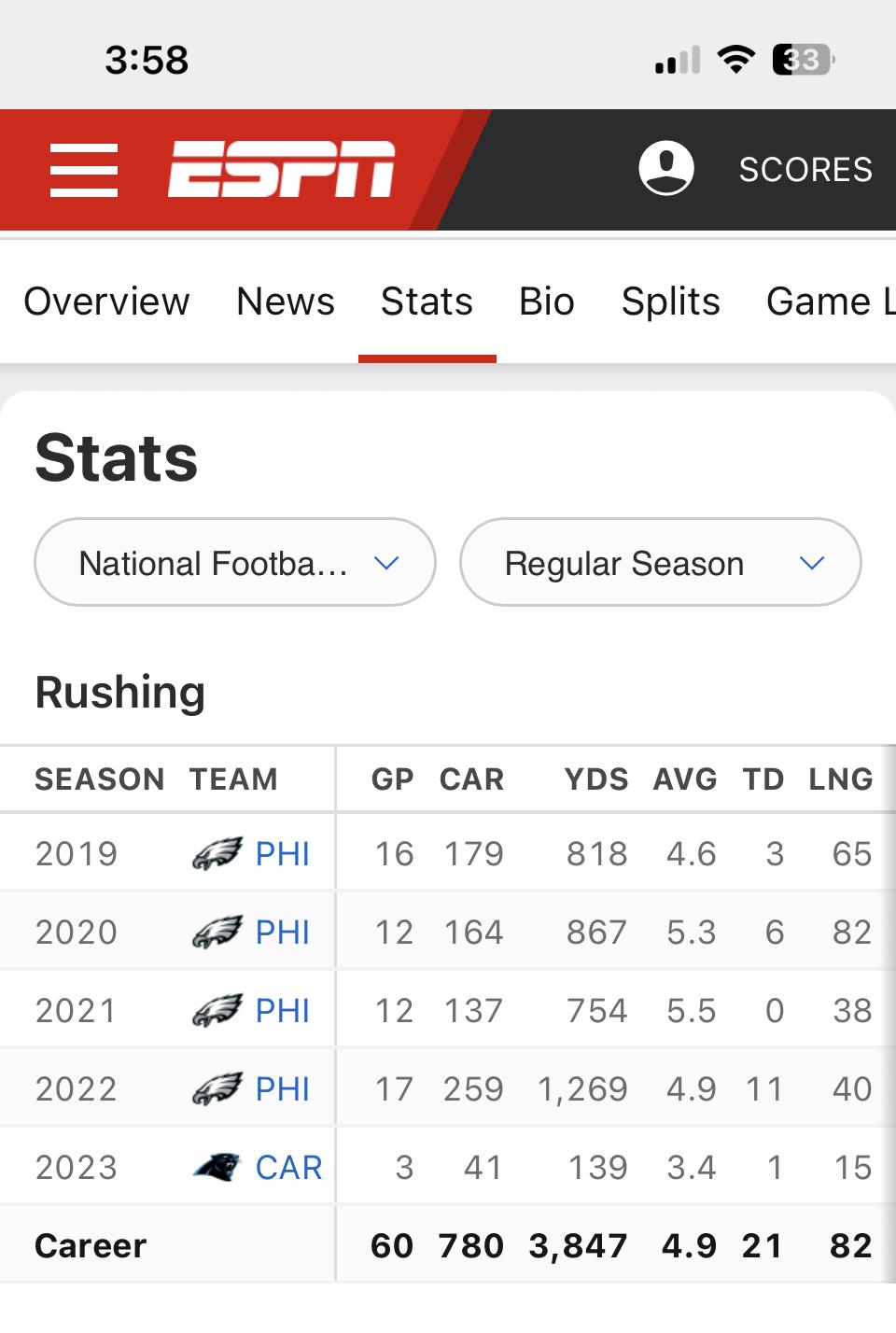Open the user profile icon

pyautogui.click(x=666, y=168)
